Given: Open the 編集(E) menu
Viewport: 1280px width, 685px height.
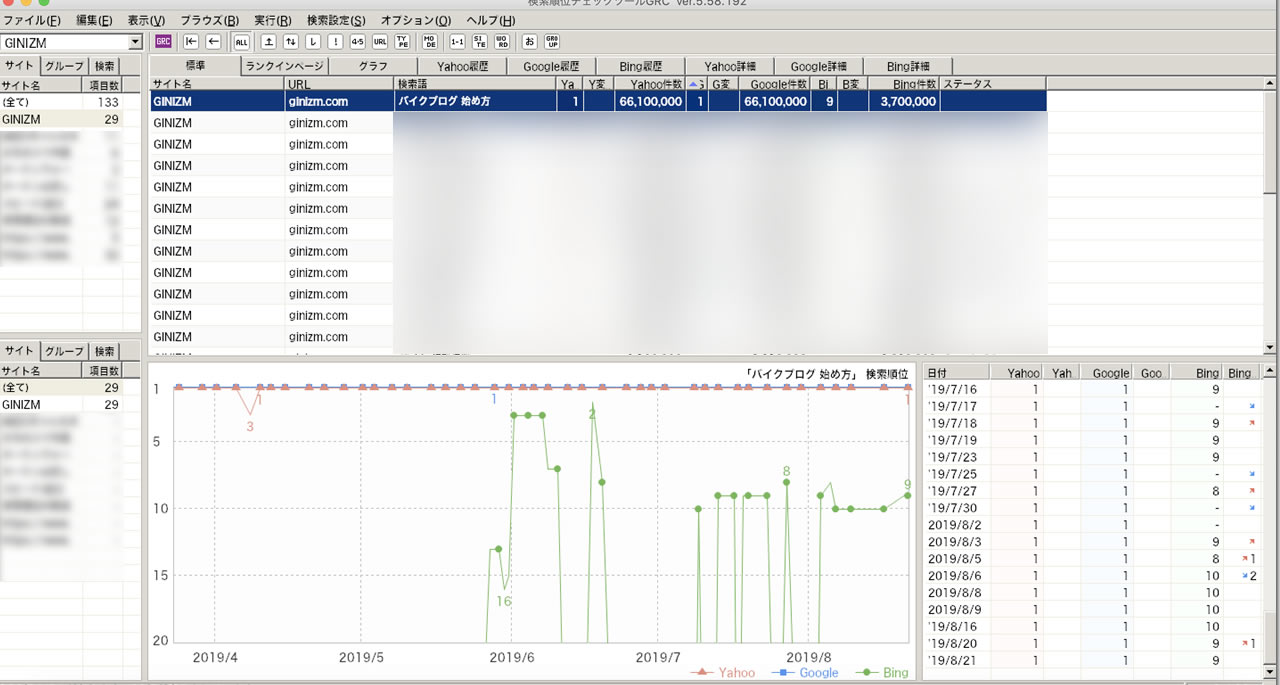Looking at the screenshot, I should 94,20.
